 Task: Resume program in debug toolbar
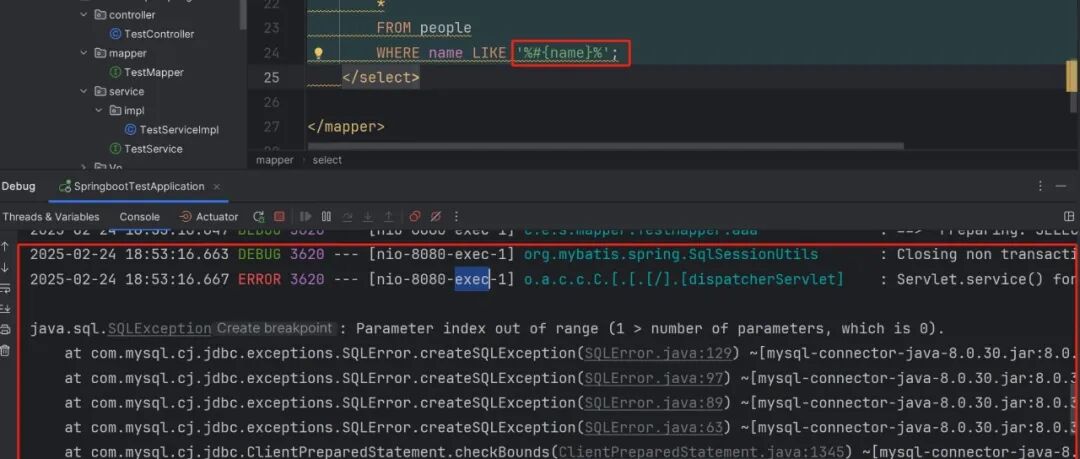(x=306, y=216)
